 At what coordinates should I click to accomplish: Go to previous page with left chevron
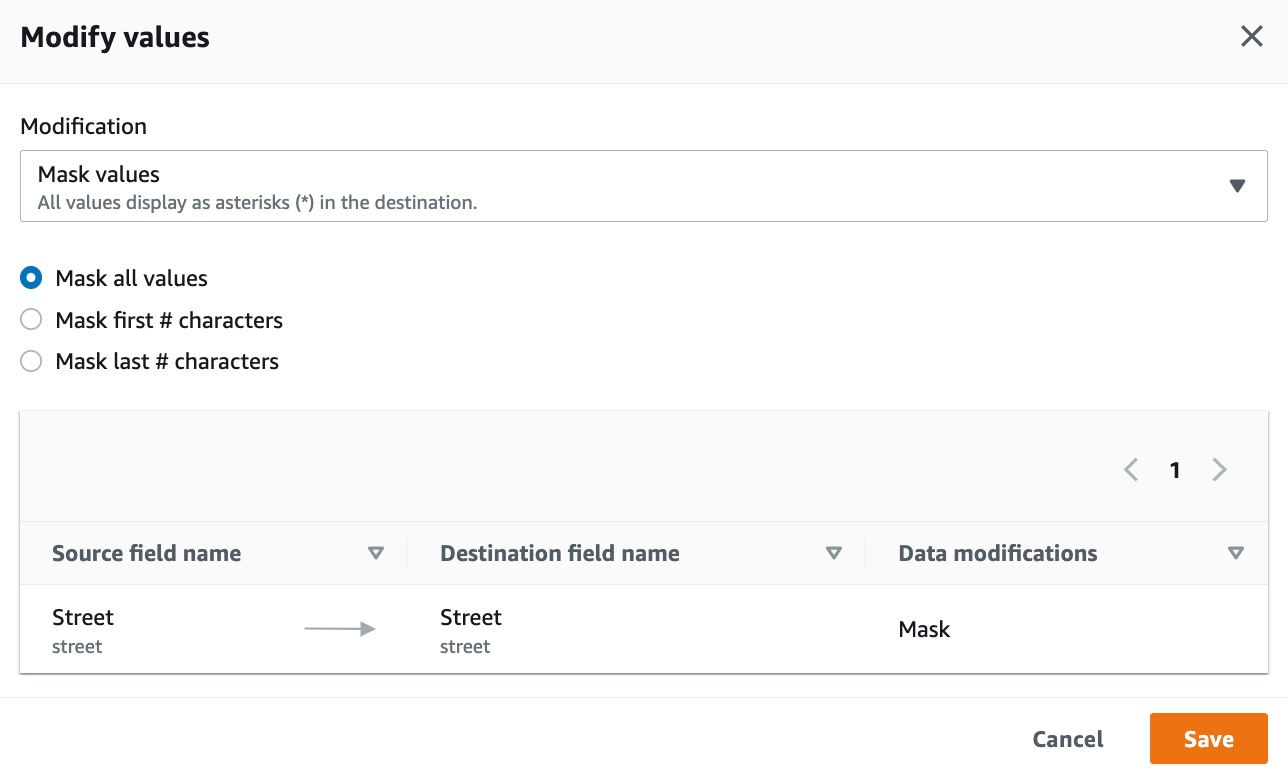click(1131, 470)
